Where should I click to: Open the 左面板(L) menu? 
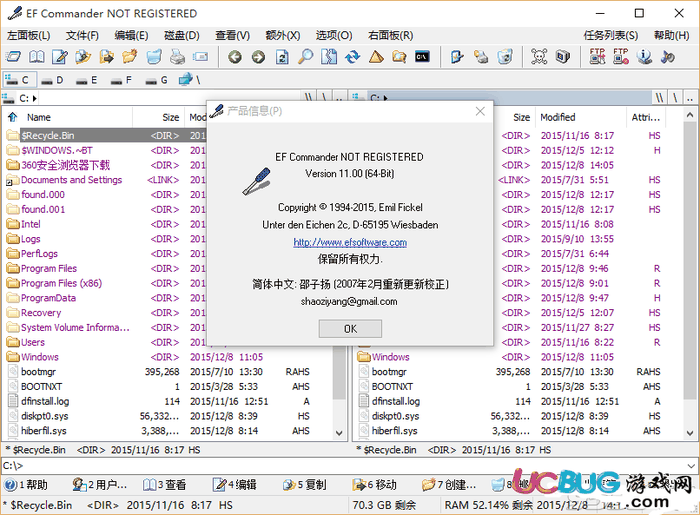point(29,35)
